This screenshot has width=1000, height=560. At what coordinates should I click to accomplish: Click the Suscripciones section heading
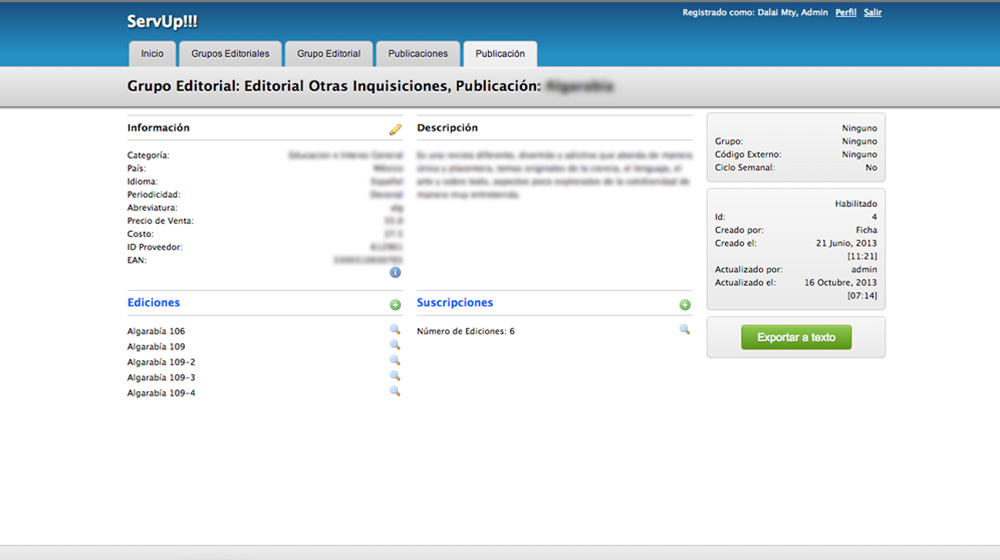coord(455,302)
